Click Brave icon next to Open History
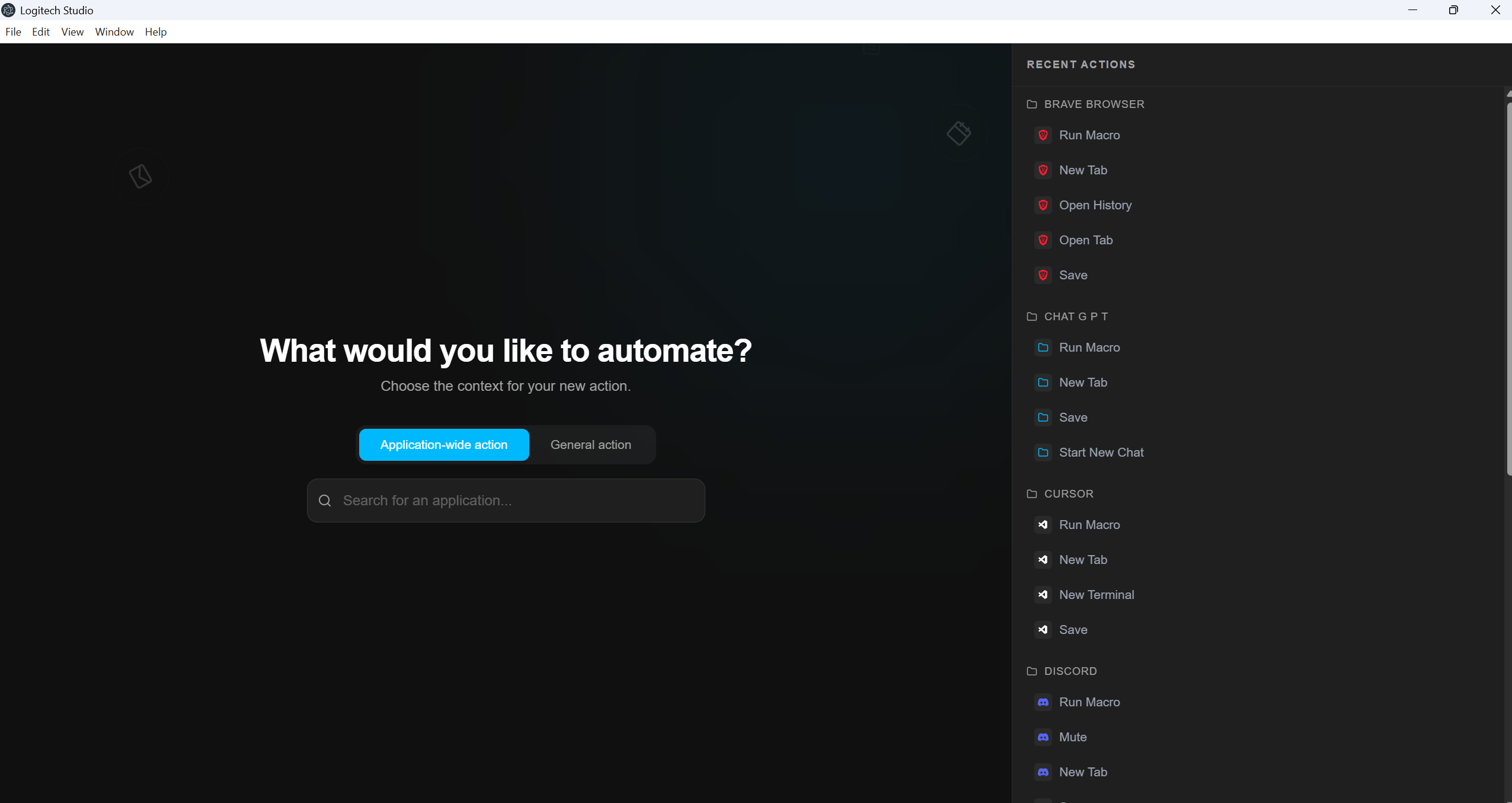1512x803 pixels. 1043,205
